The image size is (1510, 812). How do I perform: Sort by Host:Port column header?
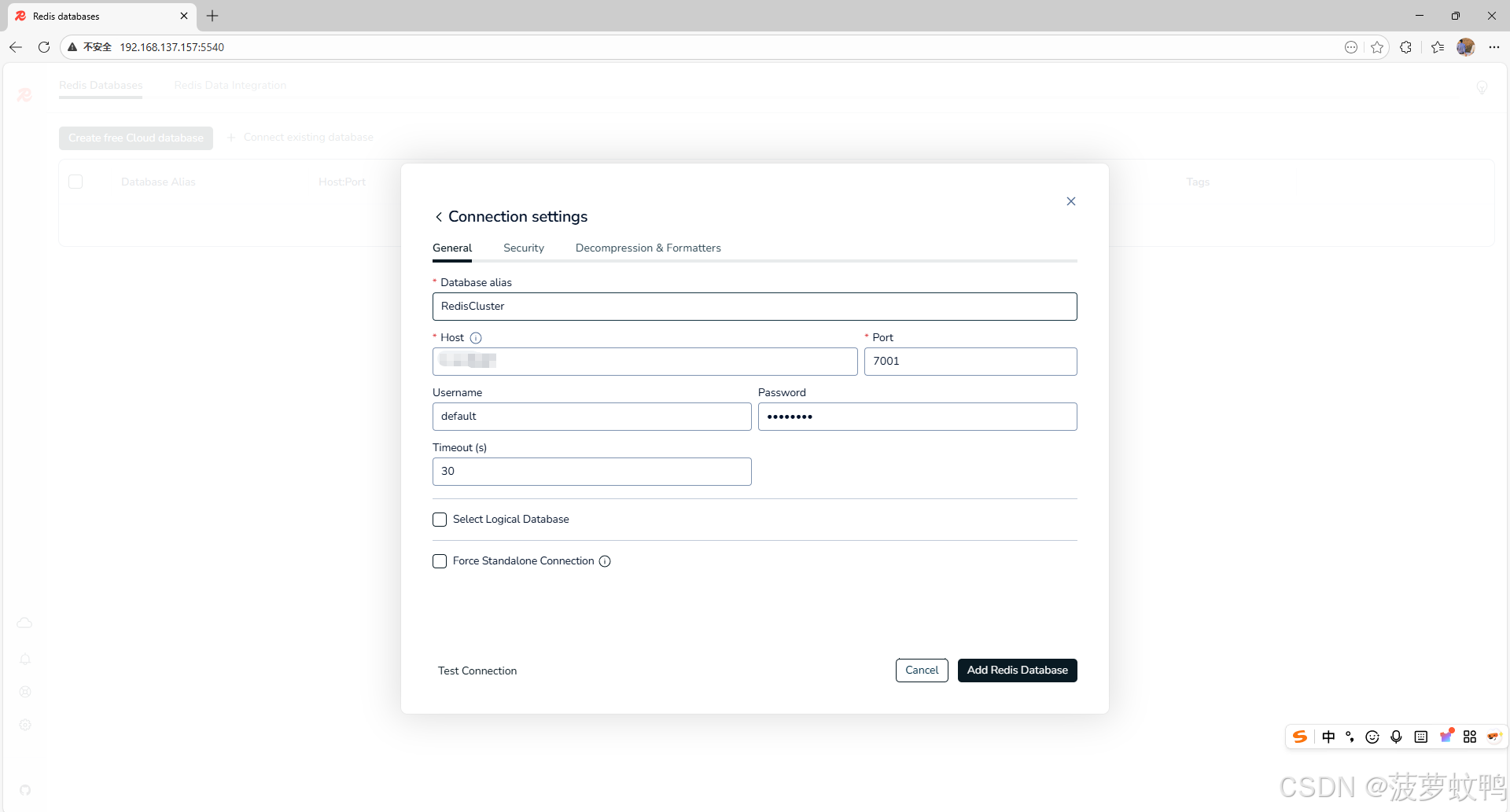coord(342,182)
